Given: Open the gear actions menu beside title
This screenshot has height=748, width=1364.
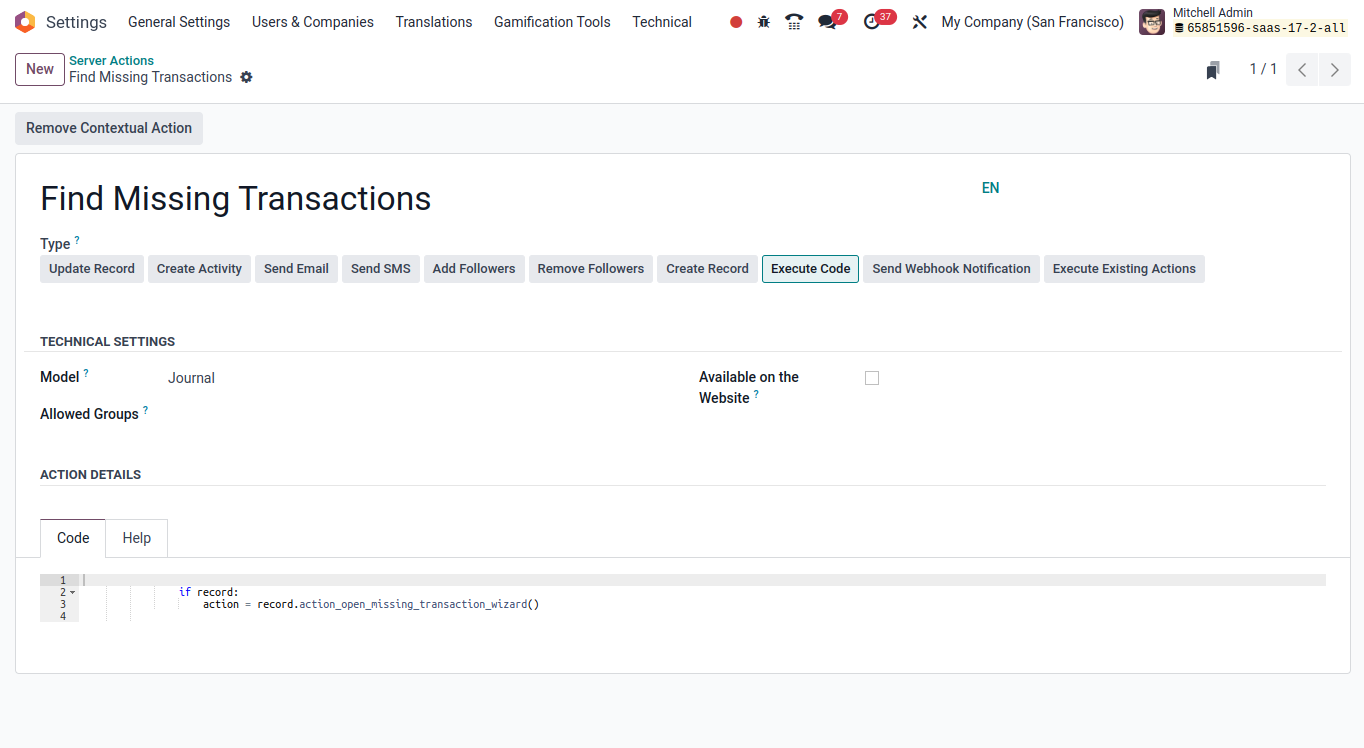Looking at the screenshot, I should point(246,77).
